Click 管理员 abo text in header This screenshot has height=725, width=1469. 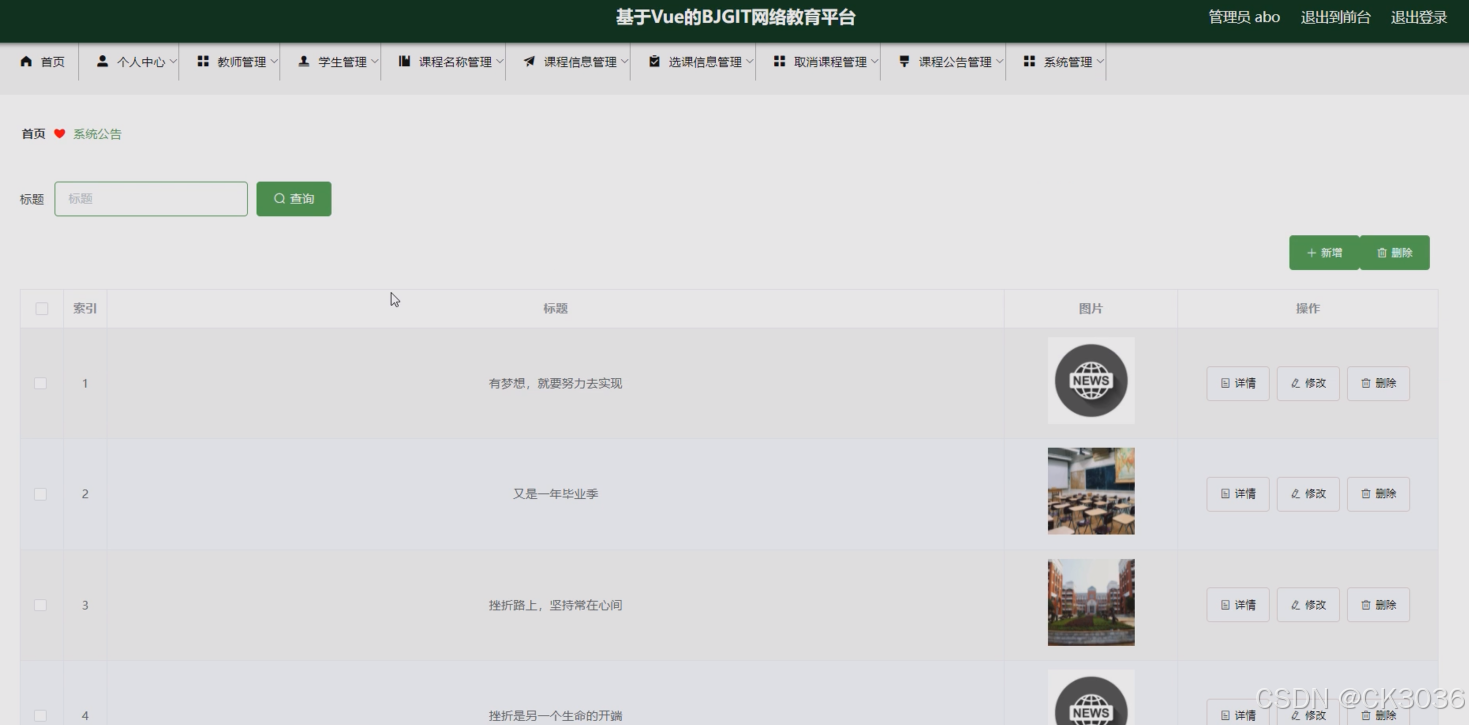pyautogui.click(x=1244, y=17)
